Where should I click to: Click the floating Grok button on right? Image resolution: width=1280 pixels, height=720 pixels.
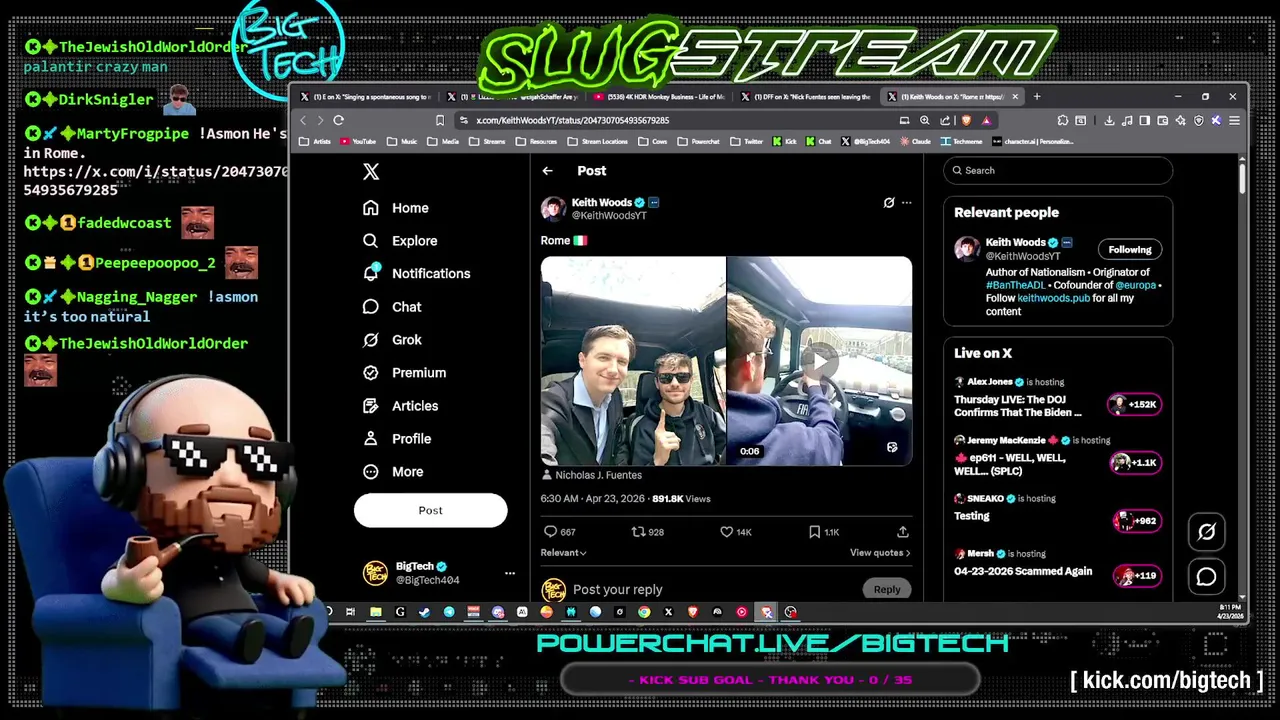1206,532
